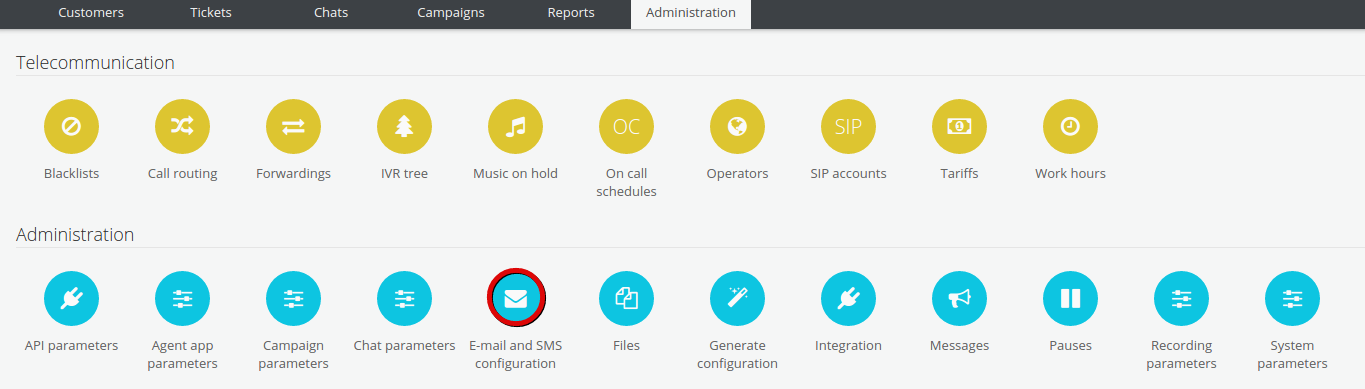Open Music on hold icon
Viewport: 1365px width, 389px height.
click(516, 127)
